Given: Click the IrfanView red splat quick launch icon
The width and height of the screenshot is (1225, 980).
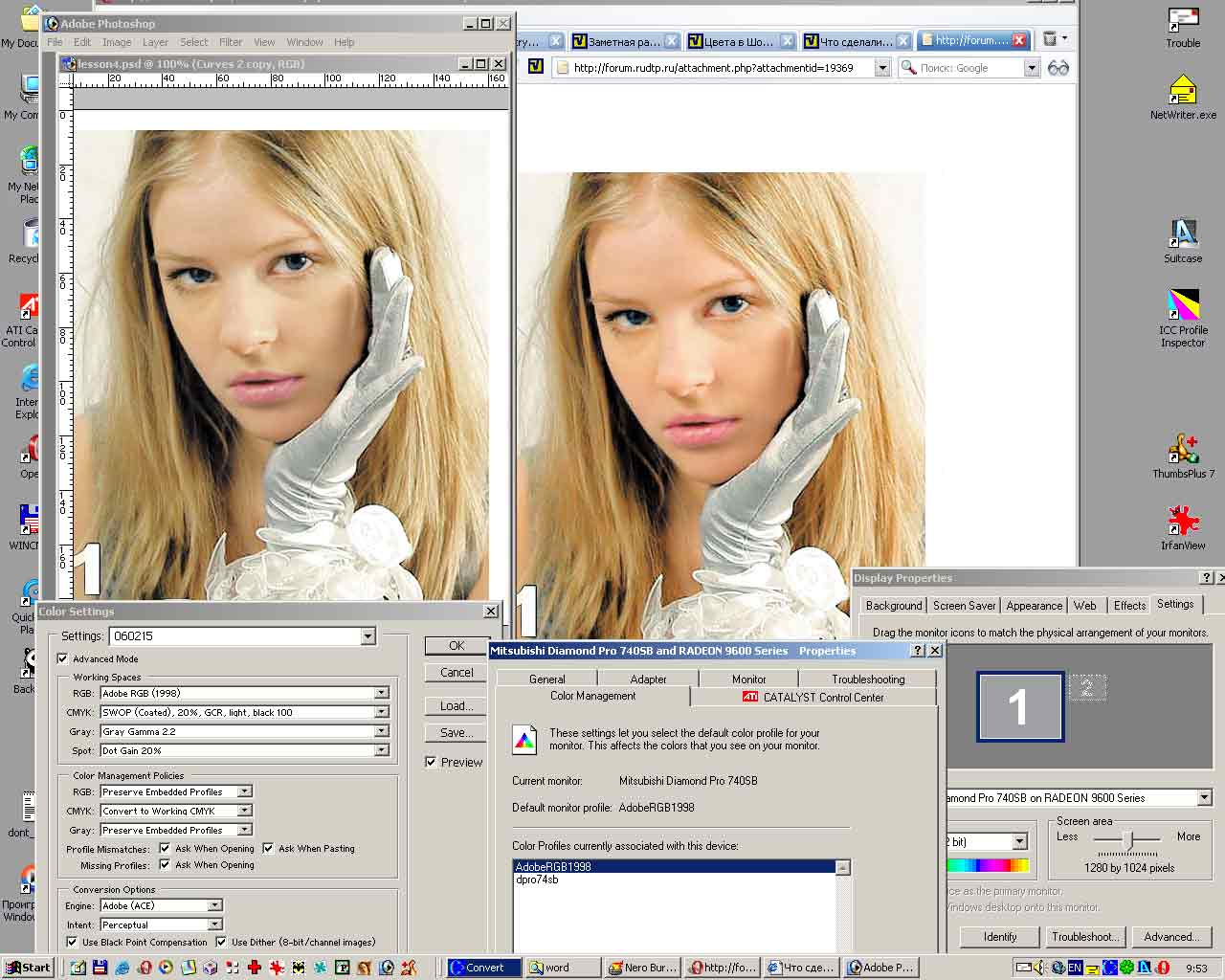Looking at the screenshot, I should click(277, 968).
